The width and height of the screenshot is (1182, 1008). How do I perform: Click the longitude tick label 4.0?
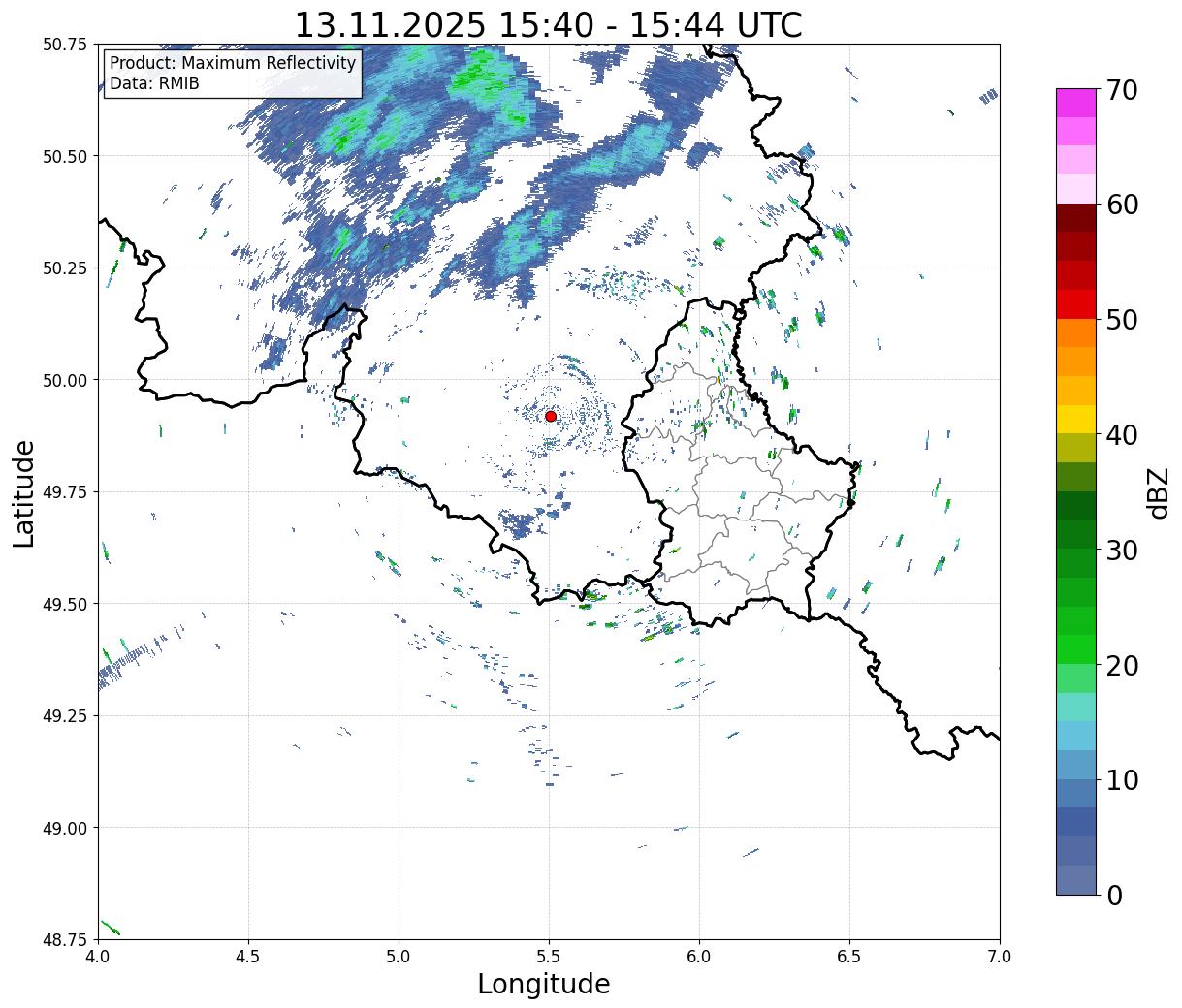(97, 957)
